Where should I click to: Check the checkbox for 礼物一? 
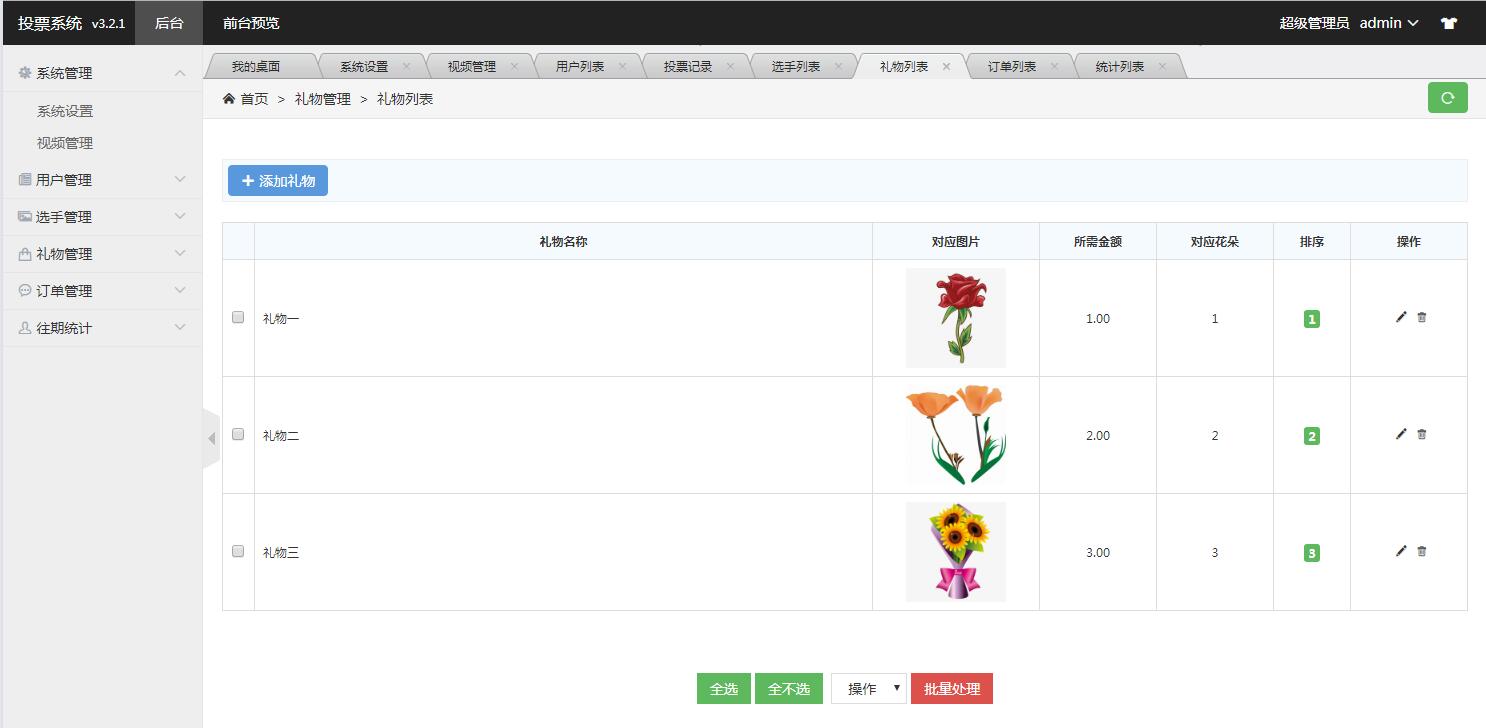click(x=238, y=317)
